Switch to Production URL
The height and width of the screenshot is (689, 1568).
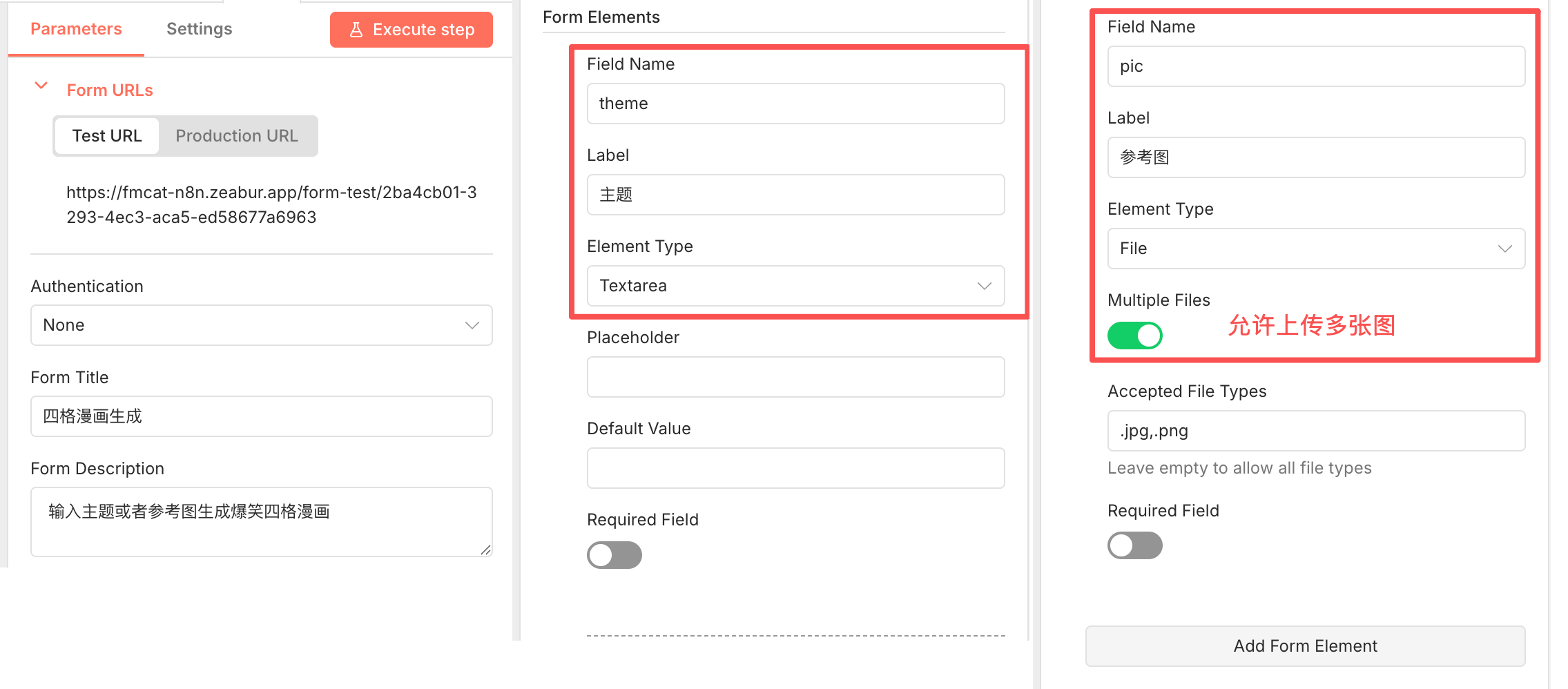(x=237, y=136)
